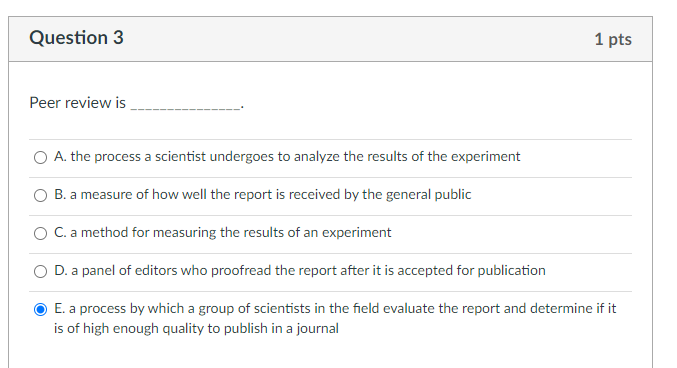Click the selected option E radio button
Screen dimensions: 677x368
(x=40, y=309)
